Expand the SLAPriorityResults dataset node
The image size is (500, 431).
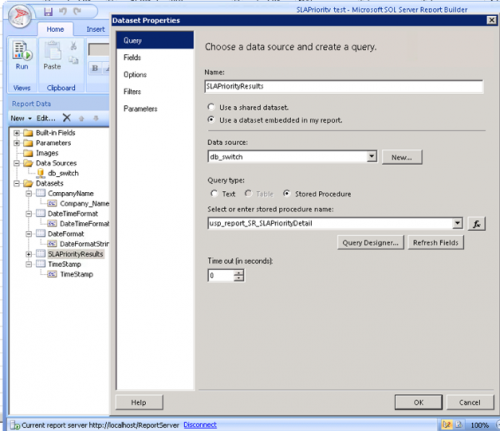(29, 254)
